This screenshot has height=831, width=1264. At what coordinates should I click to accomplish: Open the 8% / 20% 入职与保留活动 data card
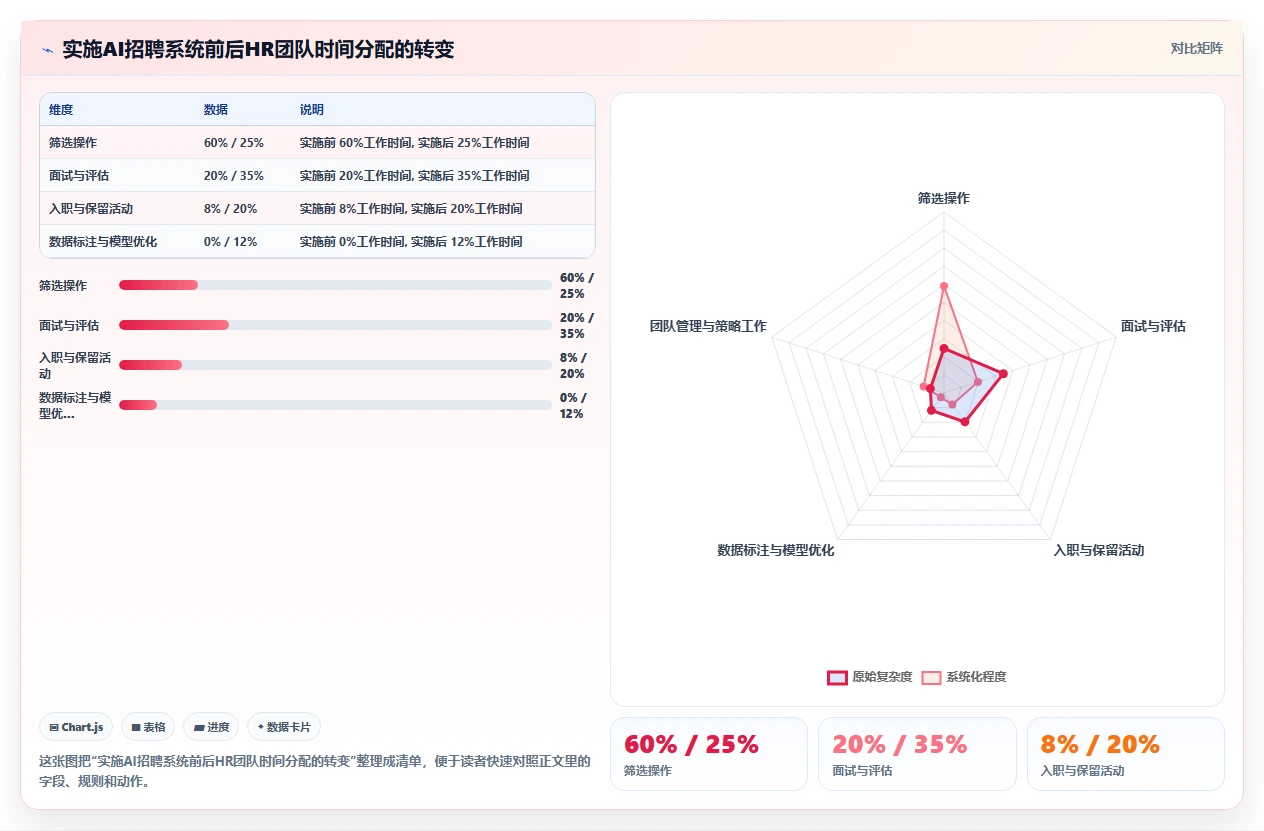[1126, 754]
